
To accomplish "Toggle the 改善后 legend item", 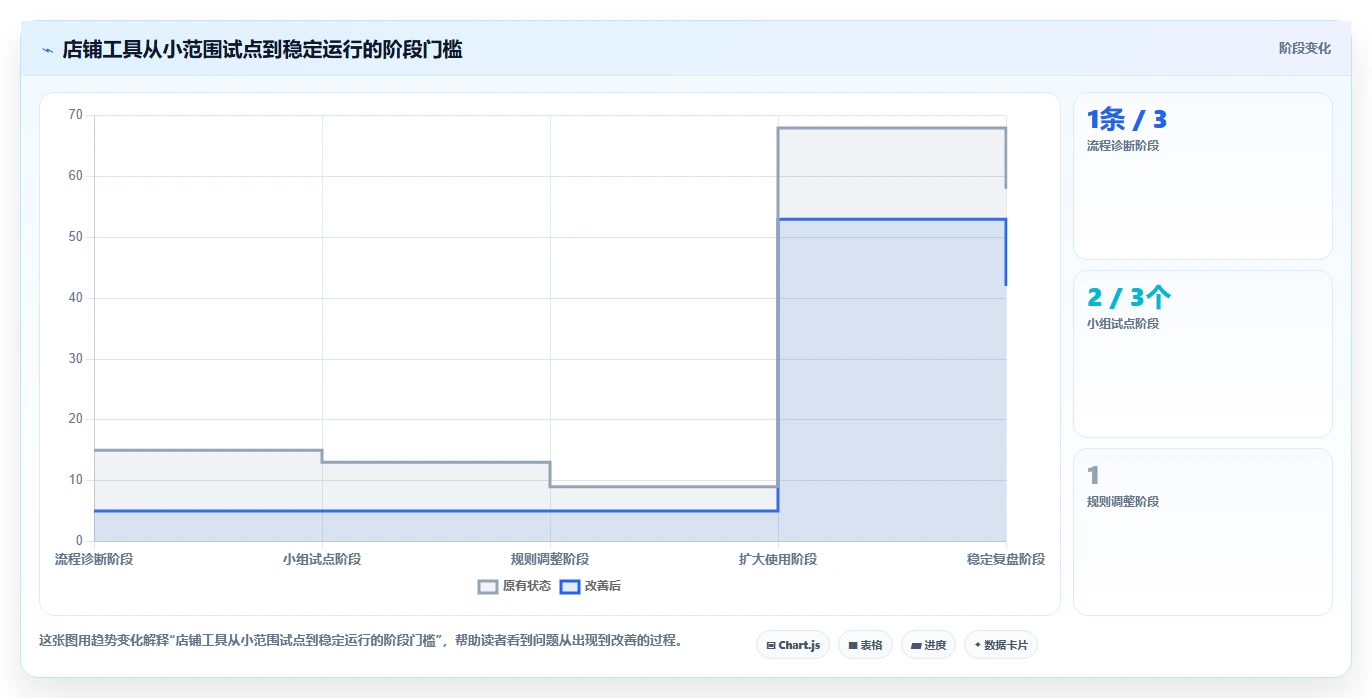I will [590, 586].
